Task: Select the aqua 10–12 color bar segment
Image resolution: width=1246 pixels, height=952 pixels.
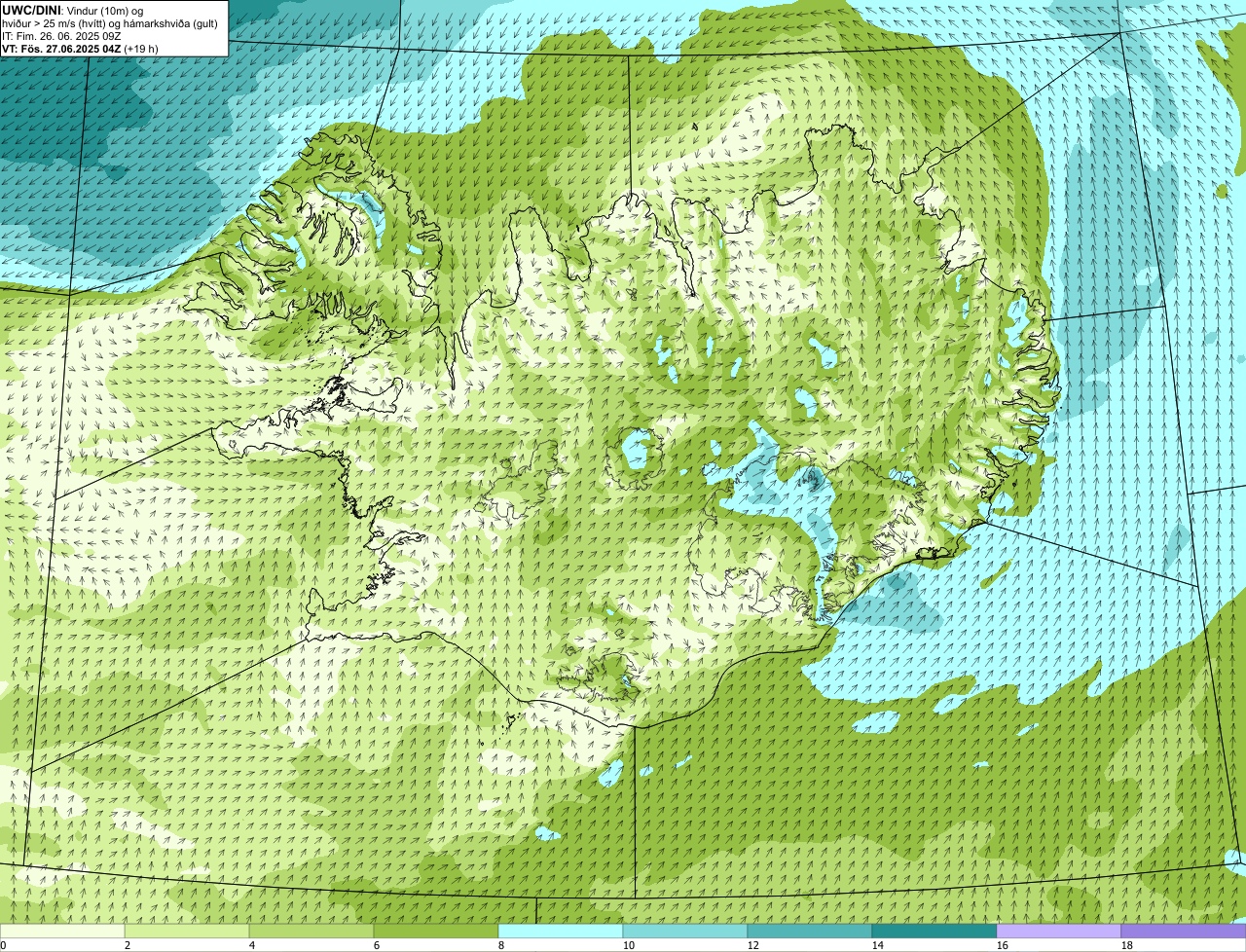Action: [x=685, y=931]
